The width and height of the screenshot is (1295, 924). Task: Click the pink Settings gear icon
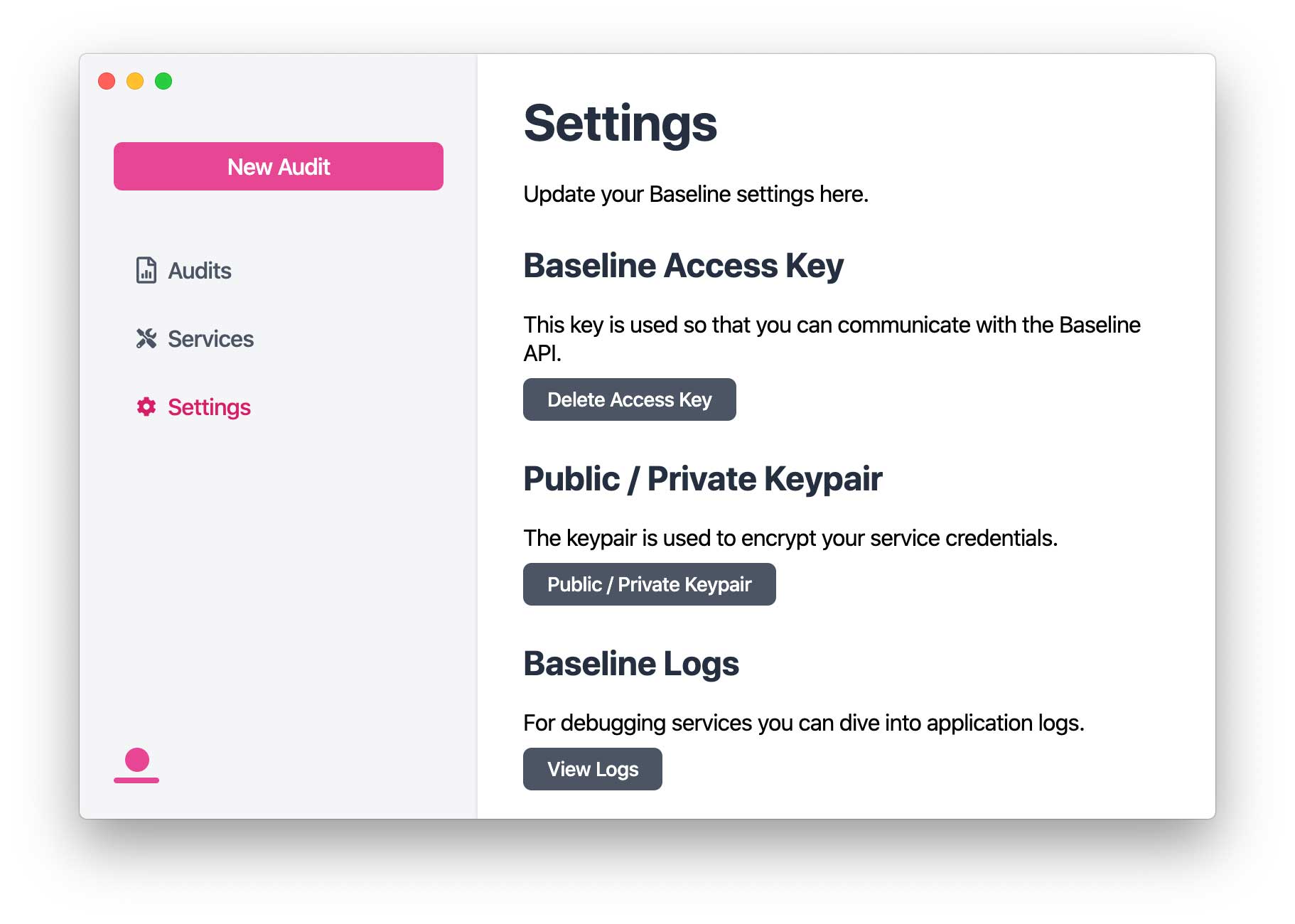point(146,407)
